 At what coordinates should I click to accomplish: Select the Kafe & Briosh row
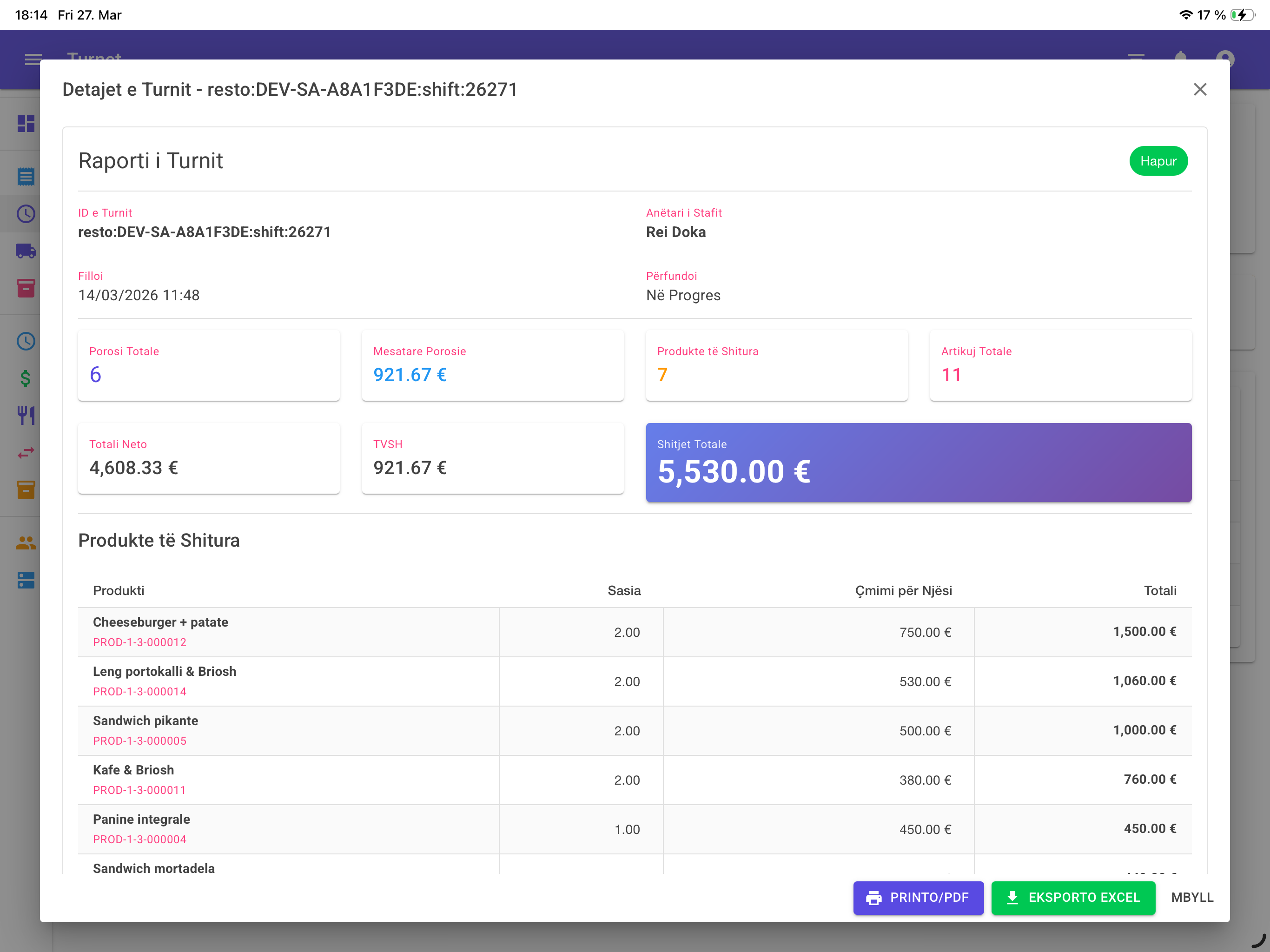click(635, 780)
